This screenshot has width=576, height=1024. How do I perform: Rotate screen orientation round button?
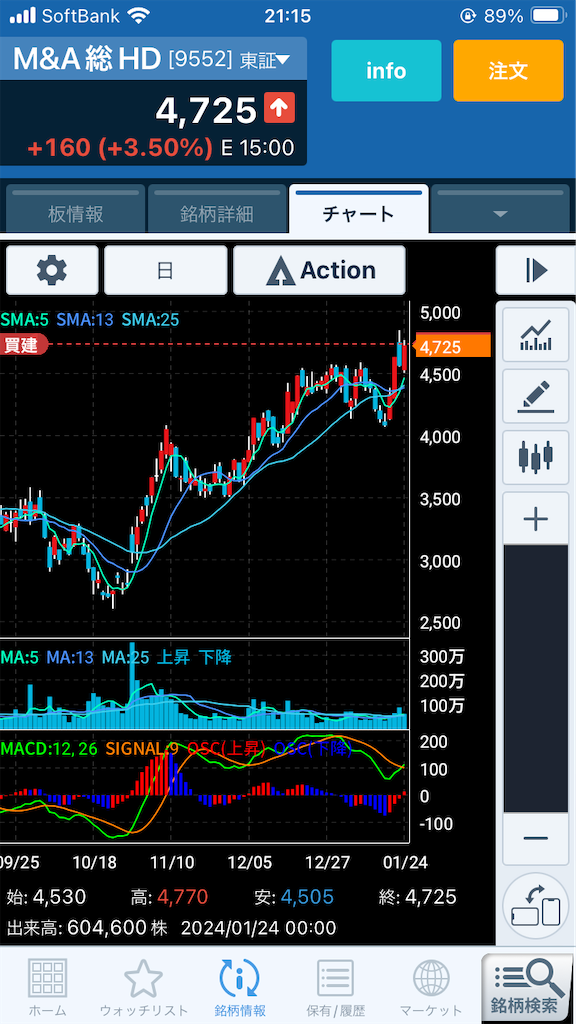point(536,905)
